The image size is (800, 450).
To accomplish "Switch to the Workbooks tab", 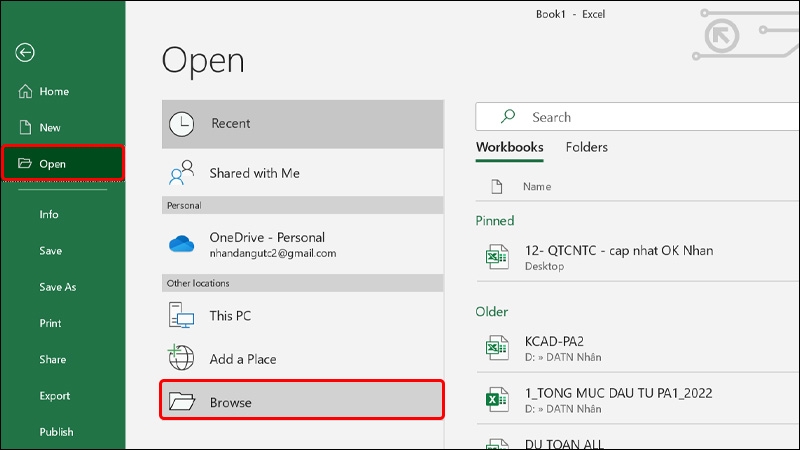I will tap(509, 147).
